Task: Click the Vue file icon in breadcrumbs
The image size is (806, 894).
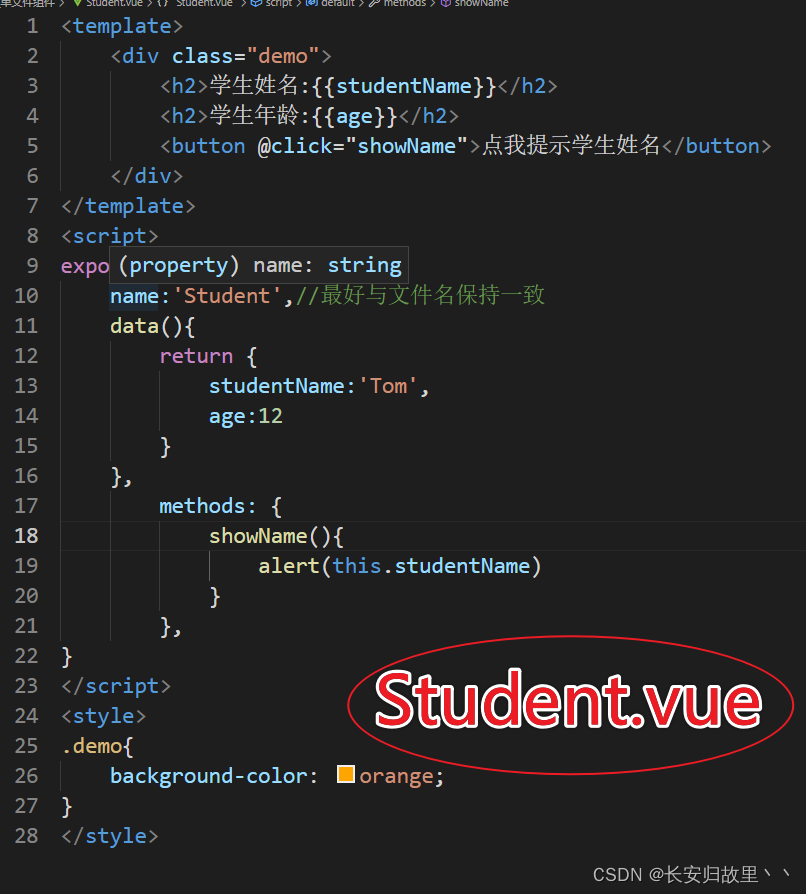Action: tap(78, 3)
